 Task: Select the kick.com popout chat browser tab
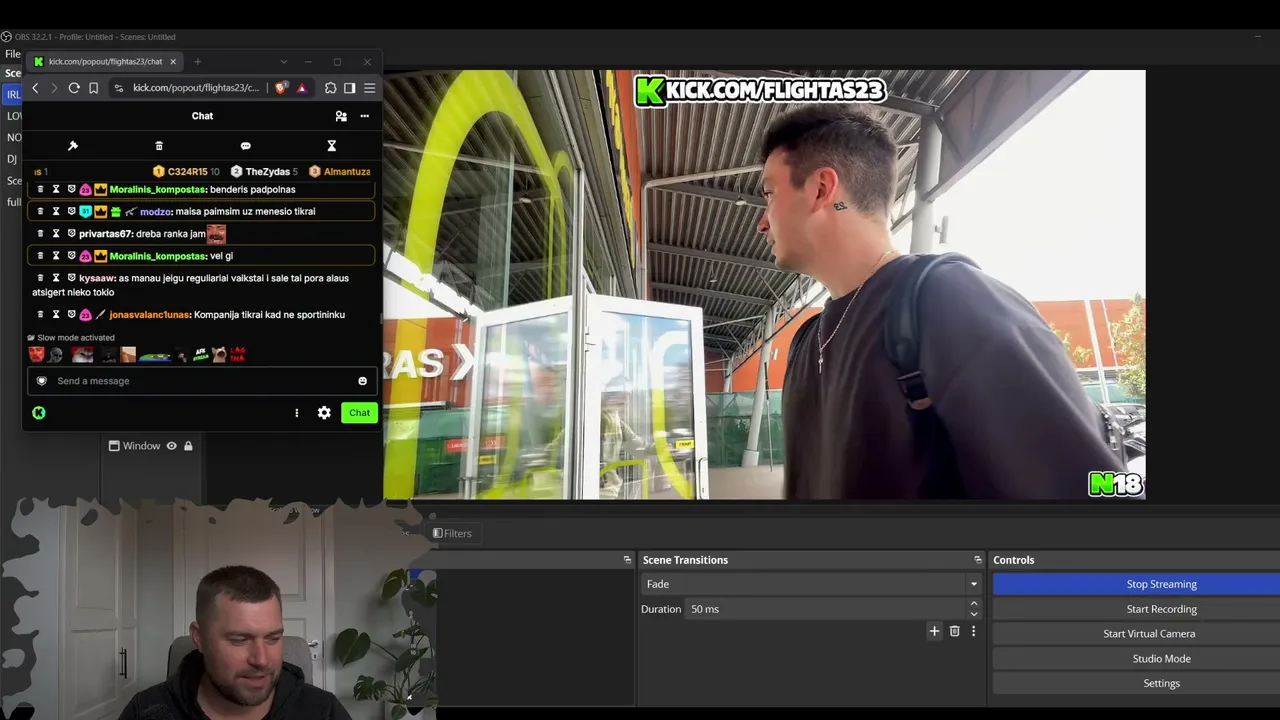(104, 62)
